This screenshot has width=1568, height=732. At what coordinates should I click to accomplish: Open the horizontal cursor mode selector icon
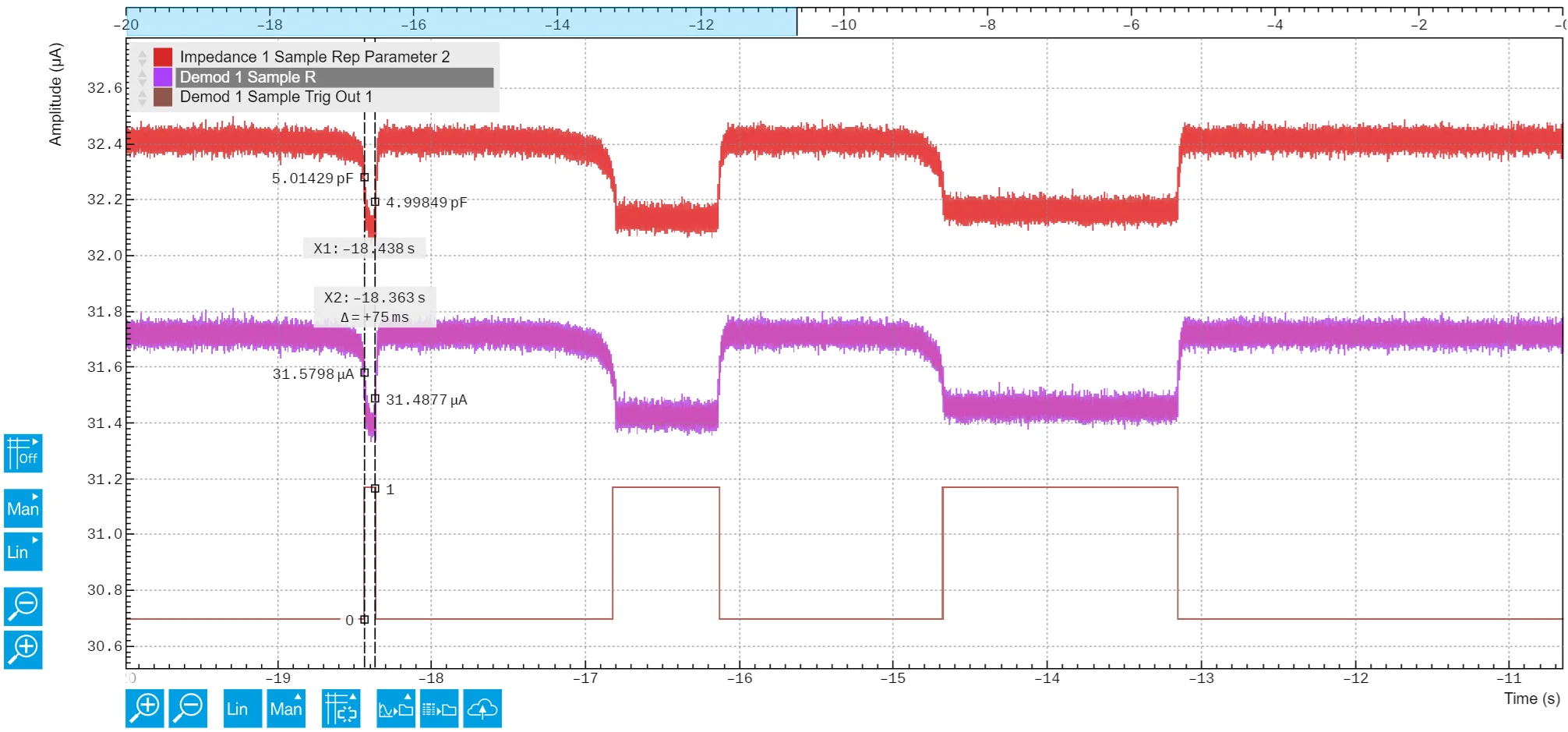pyautogui.click(x=341, y=708)
